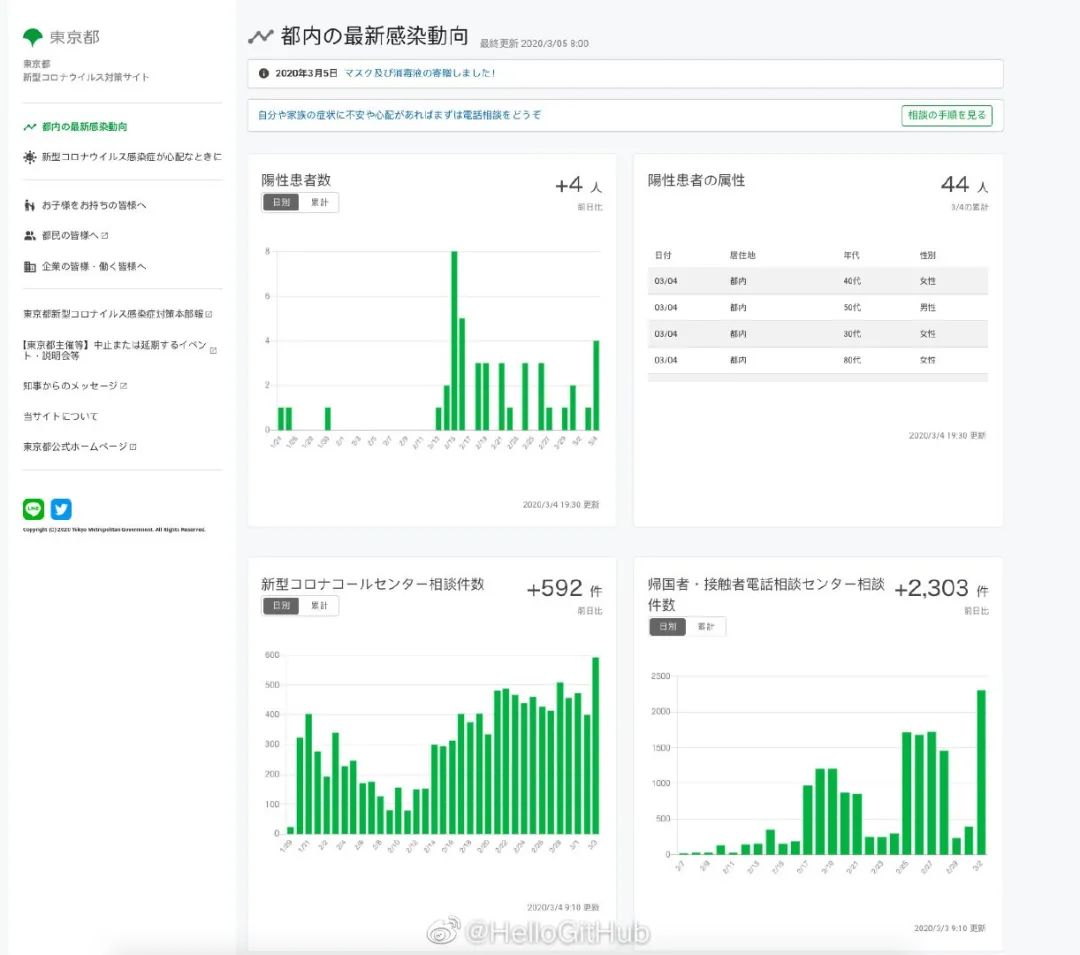Viewport: 1080px width, 955px height.
Task: Open 当サイトについて in the sidebar
Action: (61, 416)
